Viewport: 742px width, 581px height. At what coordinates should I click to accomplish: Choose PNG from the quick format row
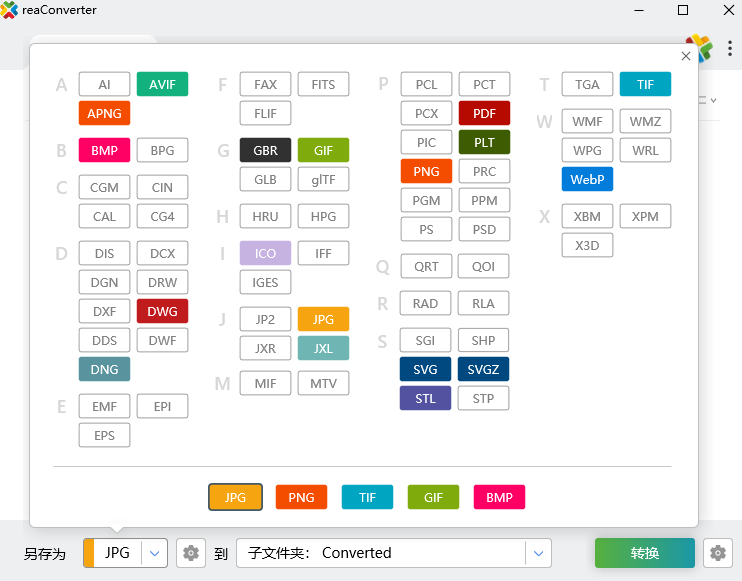coord(301,497)
